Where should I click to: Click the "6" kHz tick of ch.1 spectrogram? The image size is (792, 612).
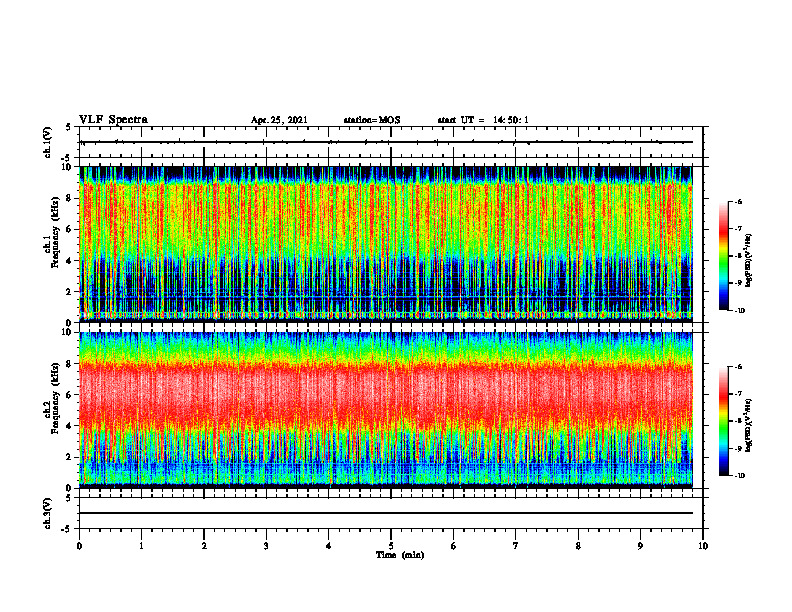(69, 230)
